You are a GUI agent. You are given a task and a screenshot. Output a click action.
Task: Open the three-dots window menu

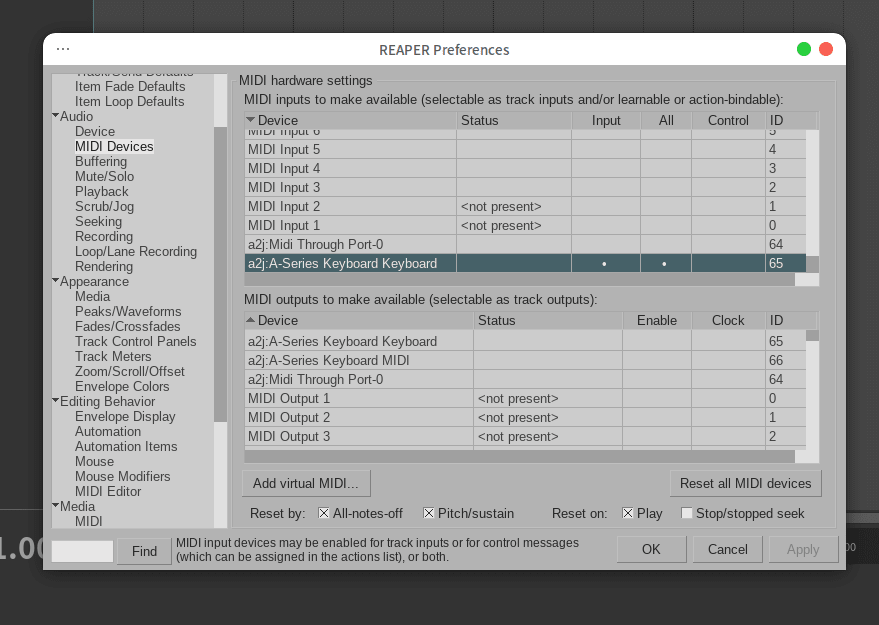pyautogui.click(x=63, y=49)
